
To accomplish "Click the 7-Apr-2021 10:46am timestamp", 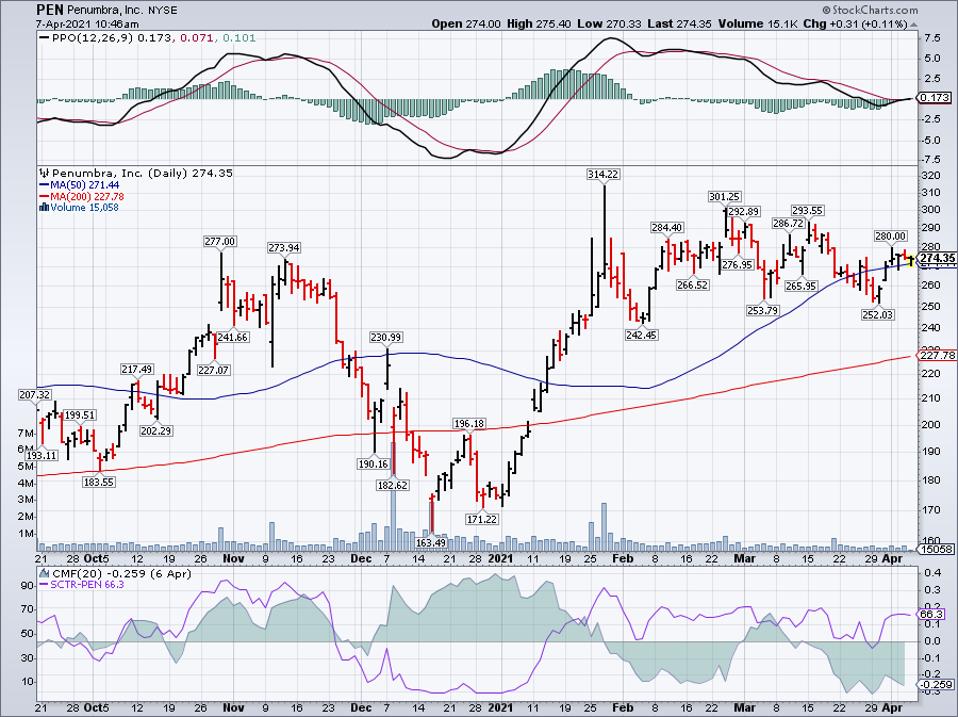I will (x=87, y=24).
